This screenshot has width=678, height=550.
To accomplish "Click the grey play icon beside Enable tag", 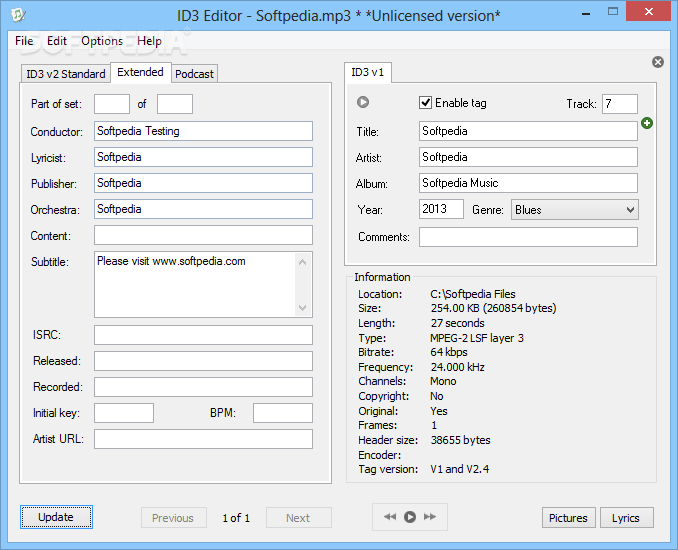I will tap(363, 102).
